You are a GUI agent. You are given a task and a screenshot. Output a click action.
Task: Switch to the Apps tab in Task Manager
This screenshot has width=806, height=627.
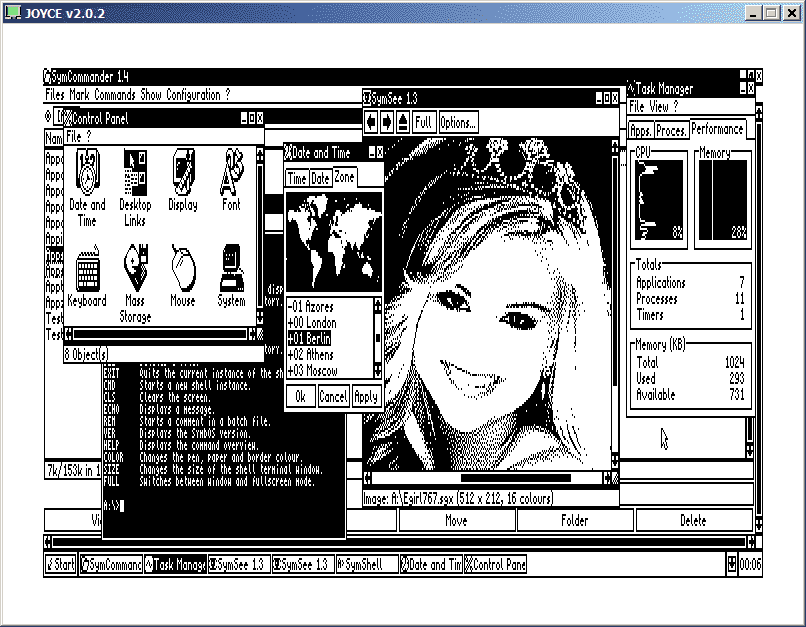point(640,130)
